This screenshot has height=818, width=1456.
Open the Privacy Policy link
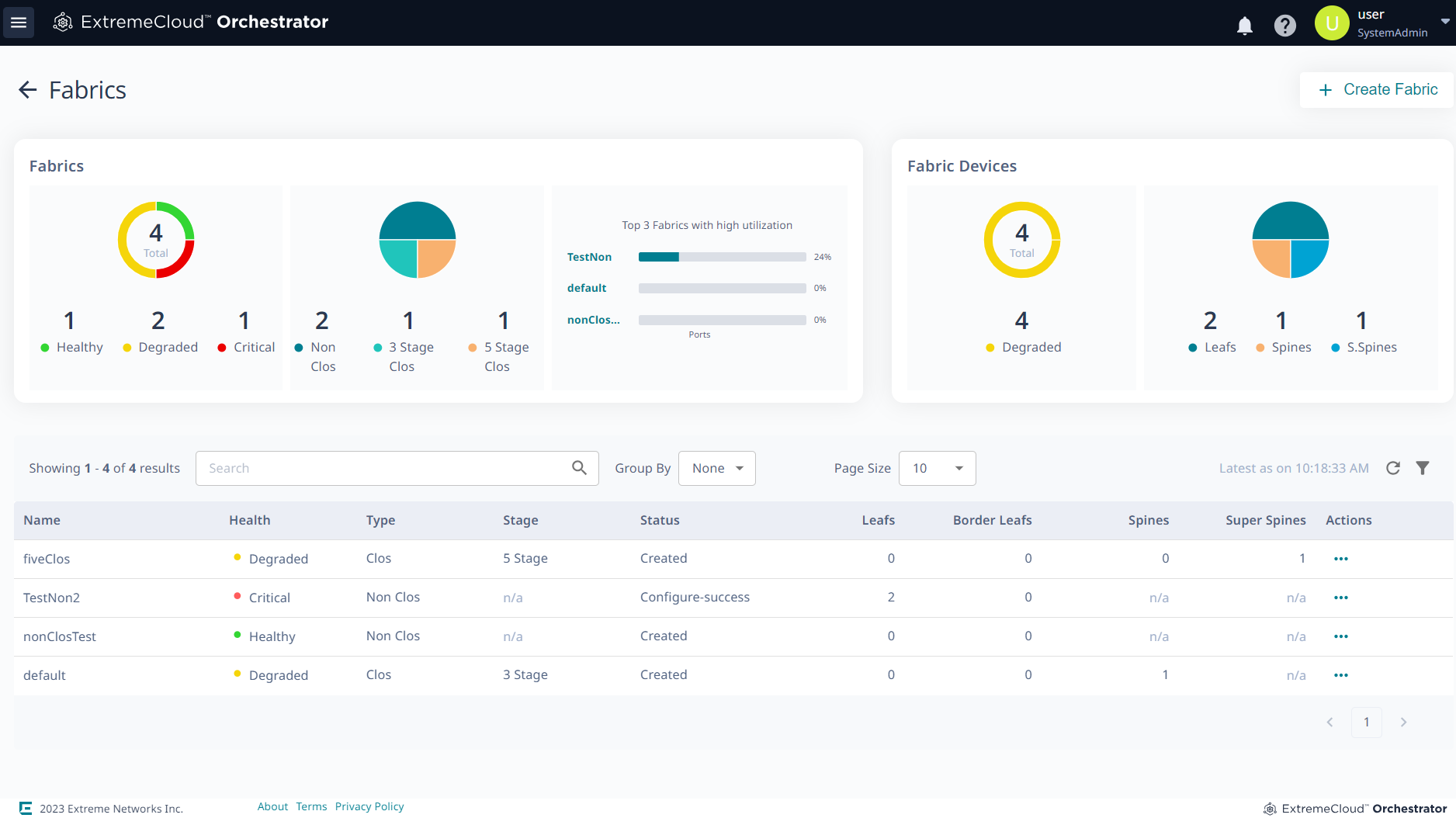369,806
